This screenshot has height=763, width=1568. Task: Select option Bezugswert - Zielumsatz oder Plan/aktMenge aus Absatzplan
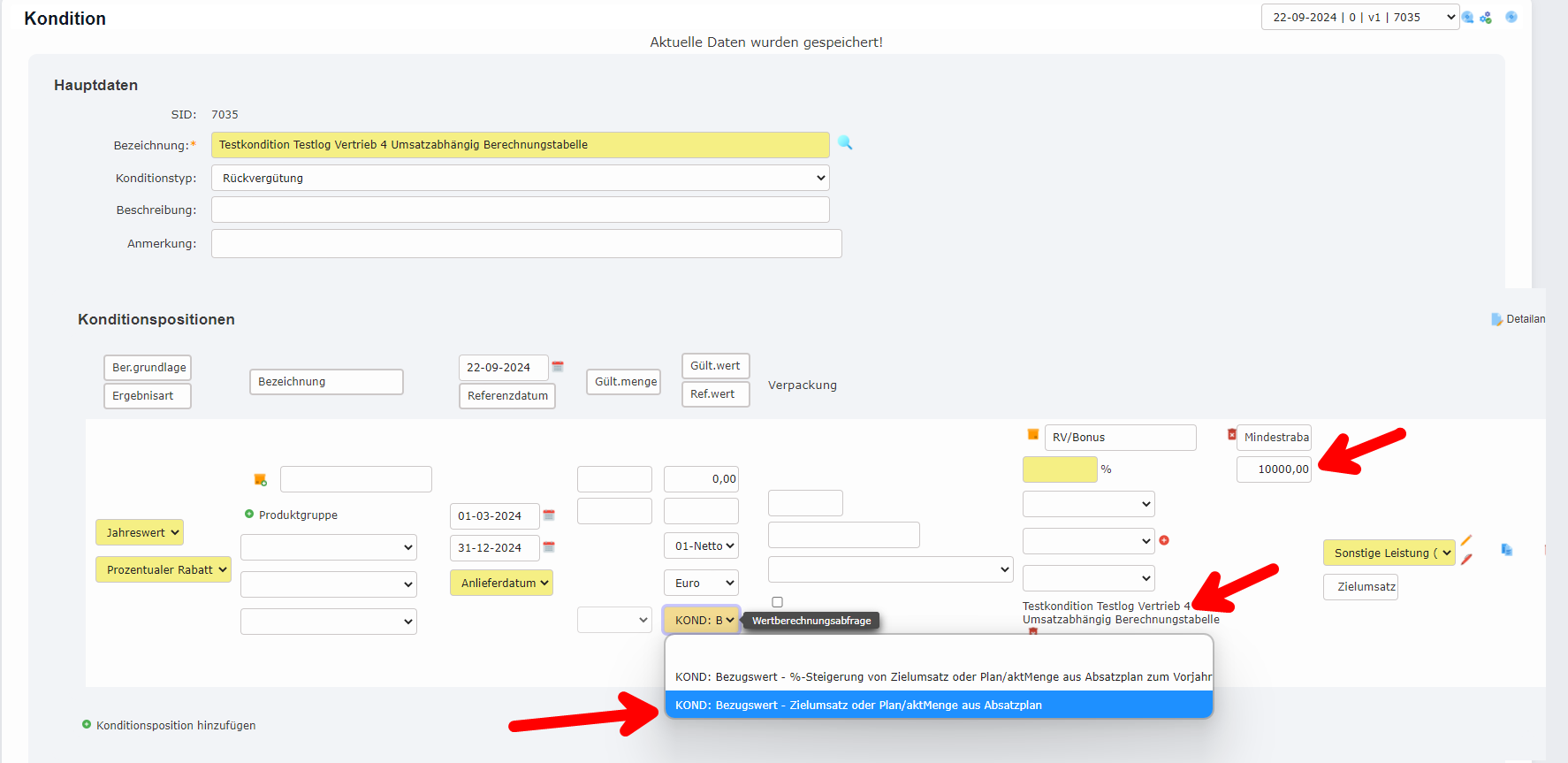coord(939,705)
